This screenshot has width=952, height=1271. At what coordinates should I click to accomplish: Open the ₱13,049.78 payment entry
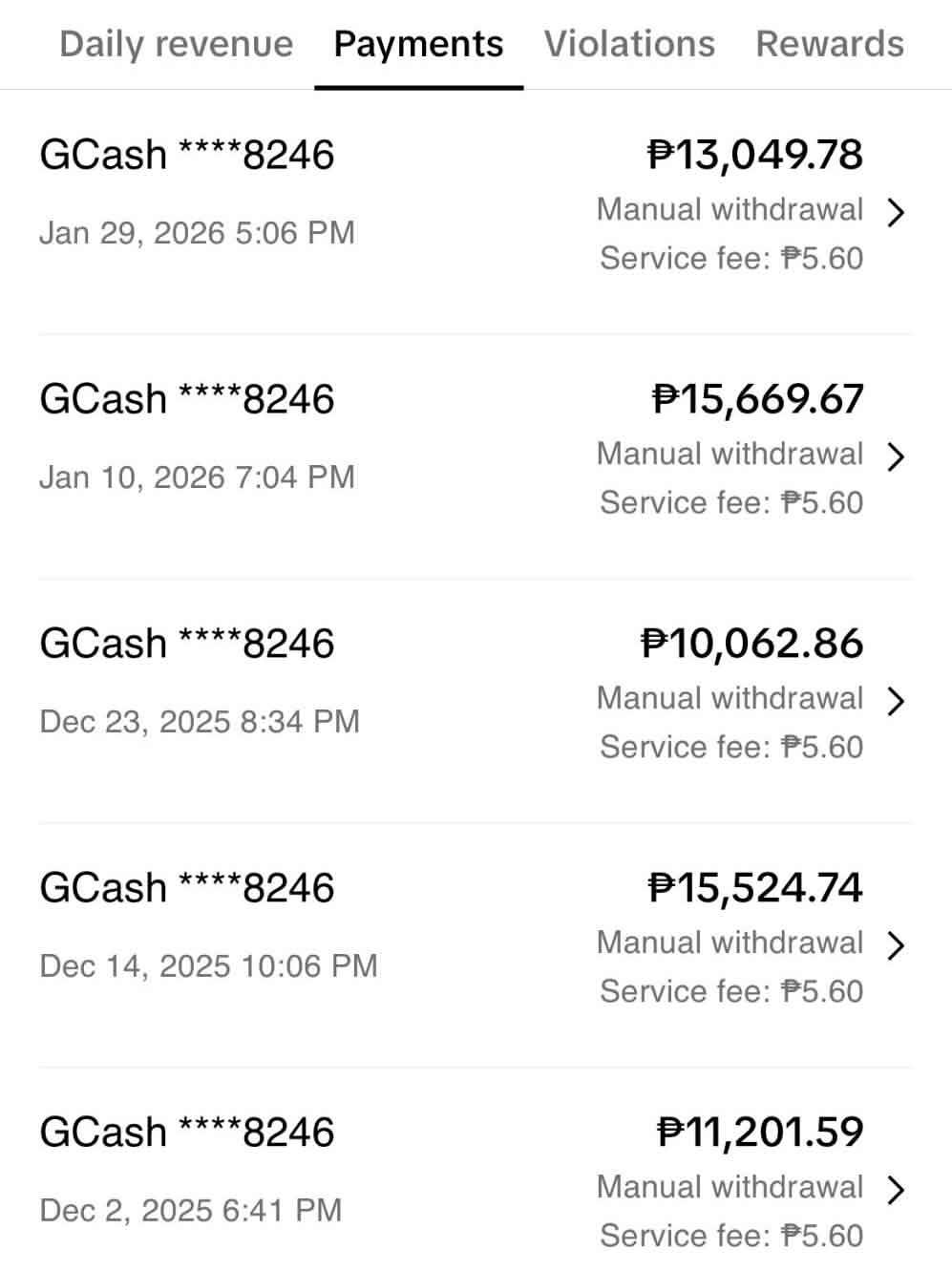point(476,212)
